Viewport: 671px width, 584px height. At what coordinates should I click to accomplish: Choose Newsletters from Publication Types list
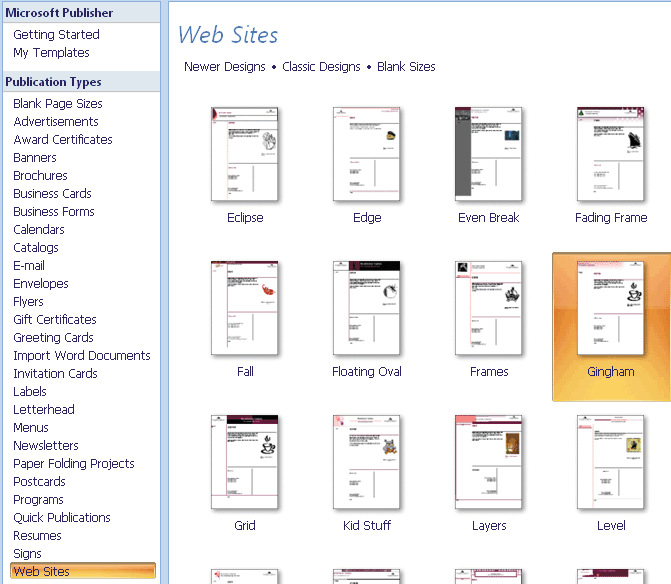click(46, 445)
